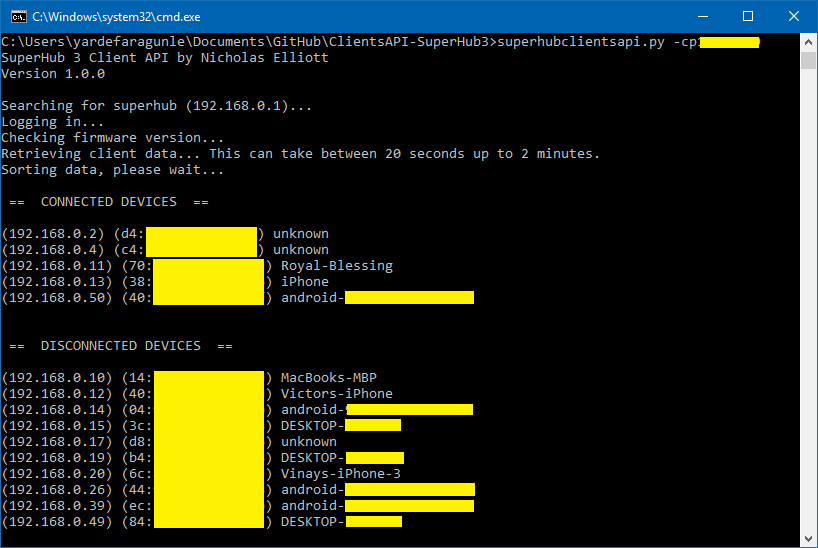Screen dimensions: 818x548
Task: Click the DESKTOP device at 192.168.0.19
Action: coord(342,458)
